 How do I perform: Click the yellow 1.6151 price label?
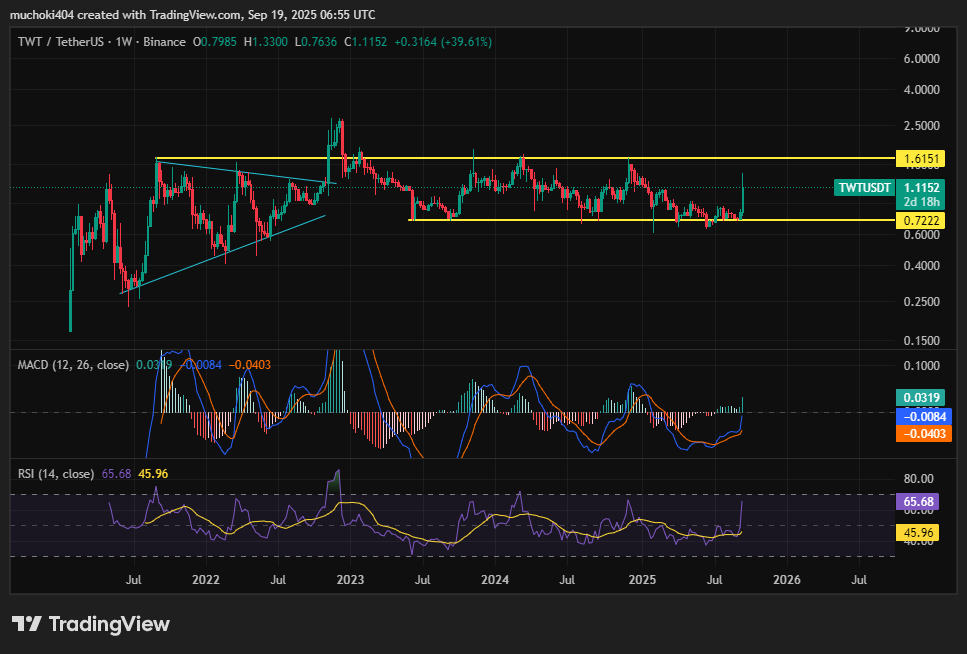[x=921, y=159]
